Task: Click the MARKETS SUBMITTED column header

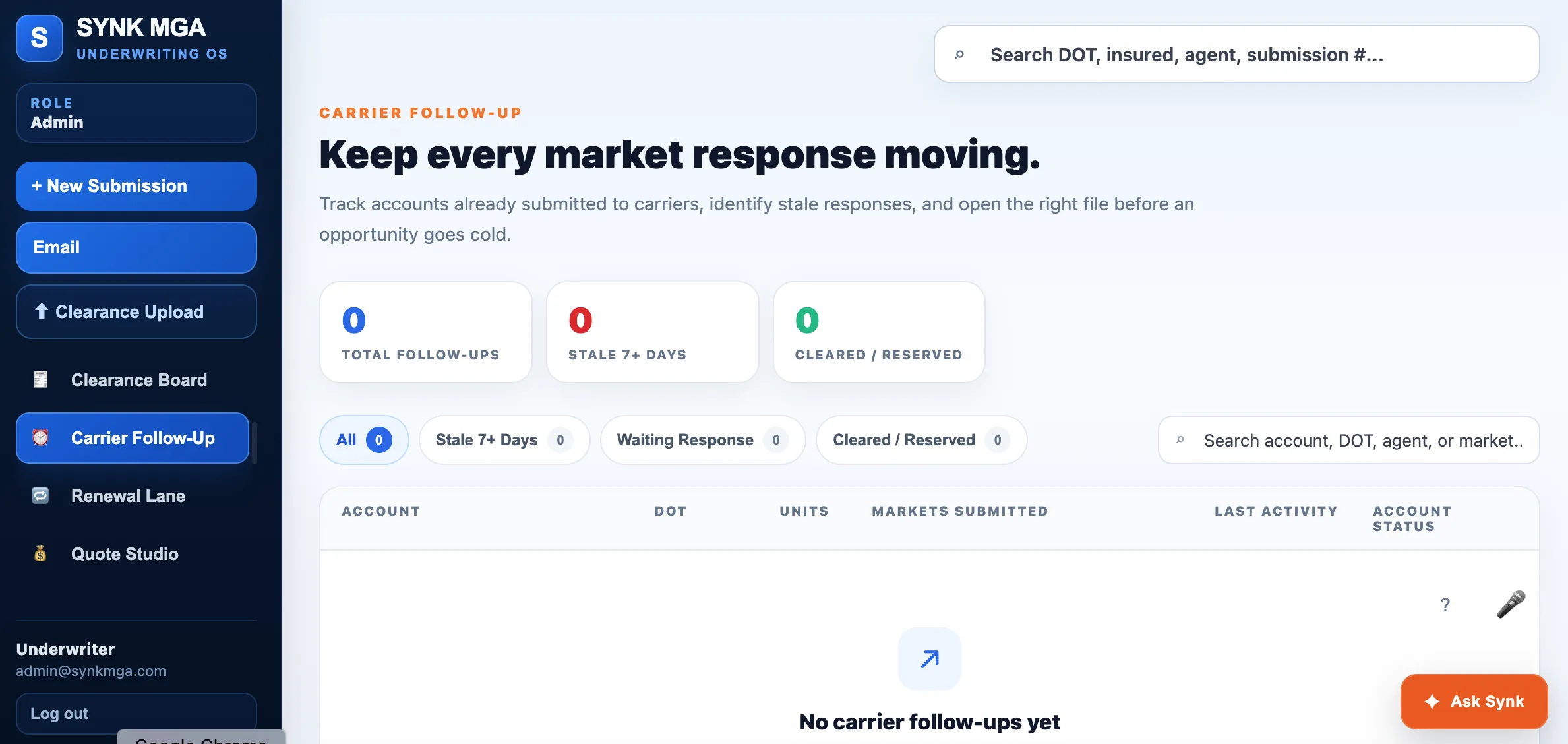Action: tap(960, 511)
